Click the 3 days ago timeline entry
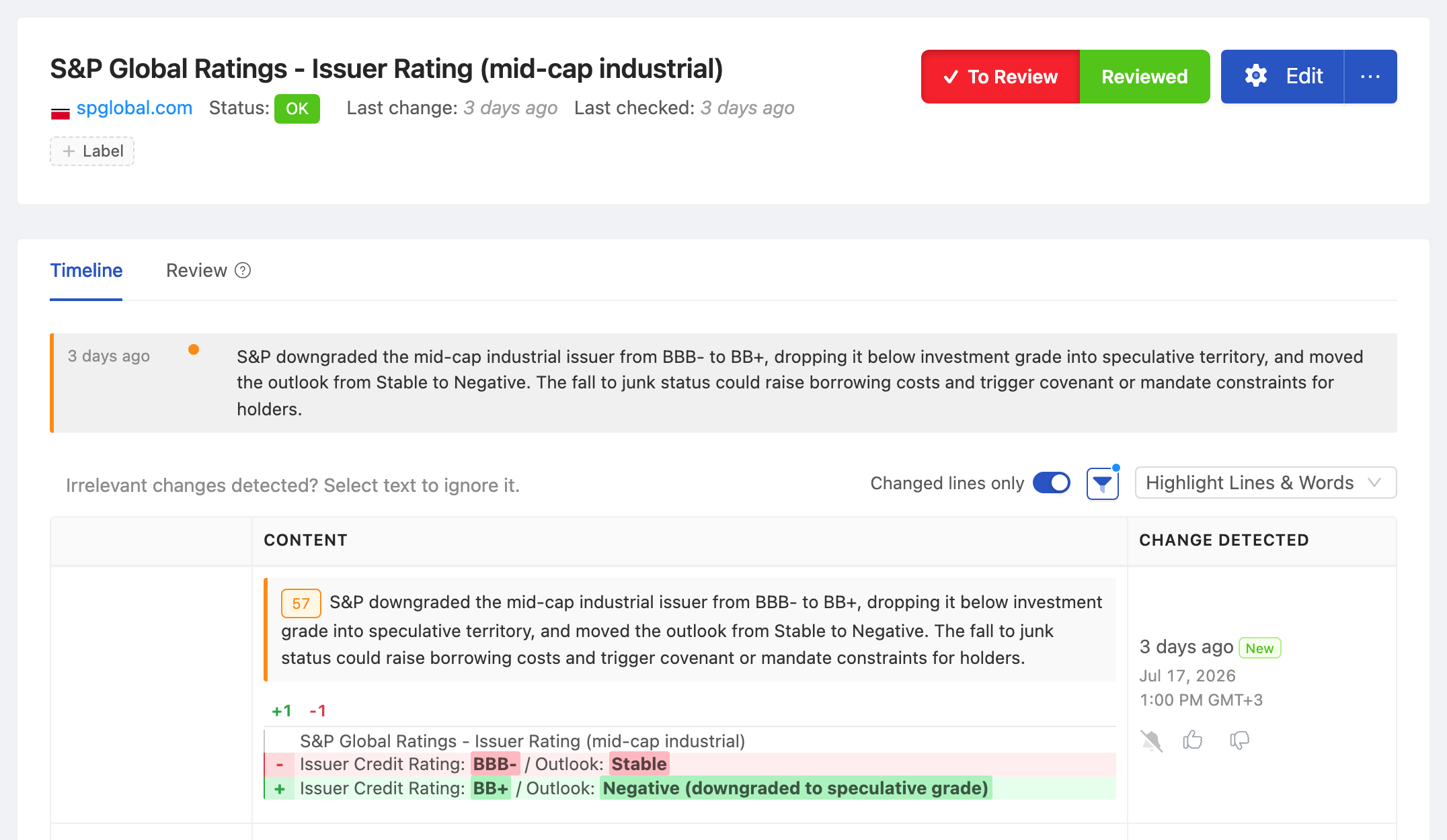The height and width of the screenshot is (840, 1447). 723,383
